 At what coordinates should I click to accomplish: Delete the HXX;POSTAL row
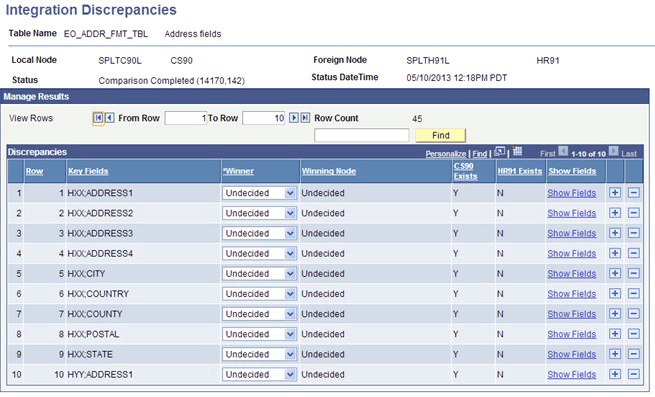634,334
